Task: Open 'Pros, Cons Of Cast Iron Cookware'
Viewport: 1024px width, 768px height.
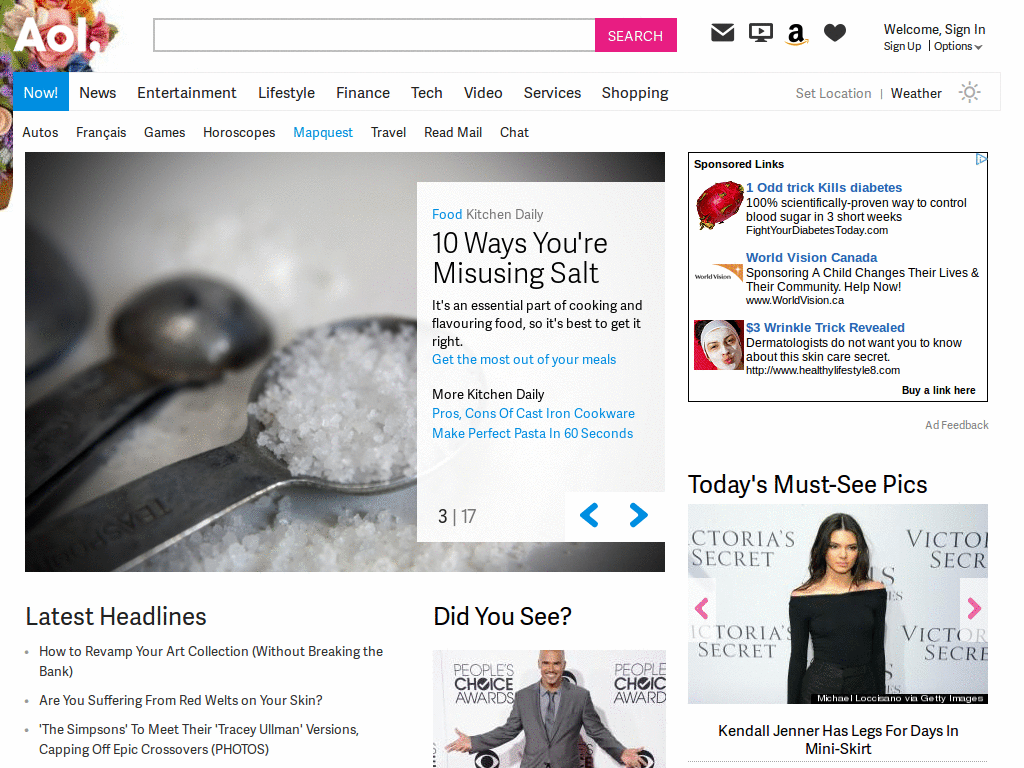Action: [534, 413]
